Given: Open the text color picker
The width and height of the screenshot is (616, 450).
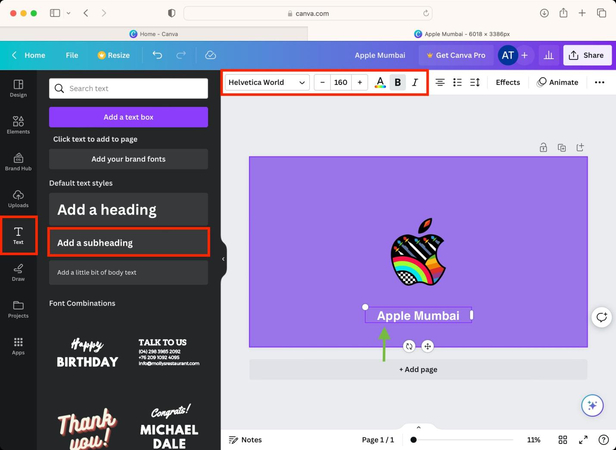Looking at the screenshot, I should point(380,83).
